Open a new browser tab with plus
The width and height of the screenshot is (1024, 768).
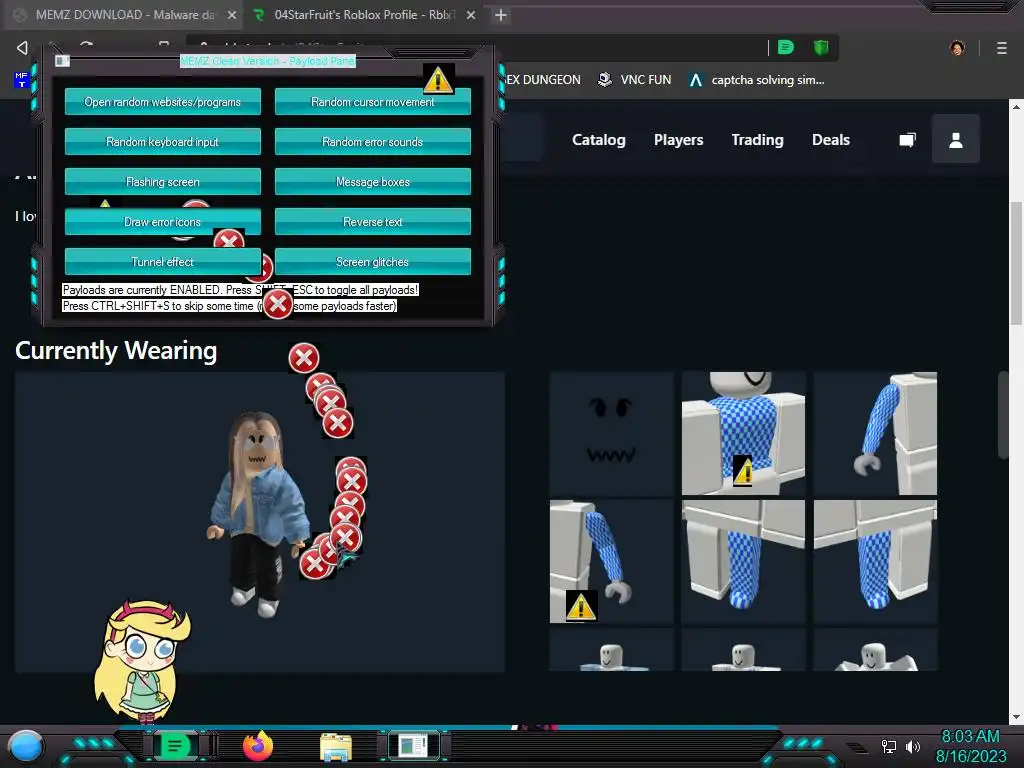[500, 15]
